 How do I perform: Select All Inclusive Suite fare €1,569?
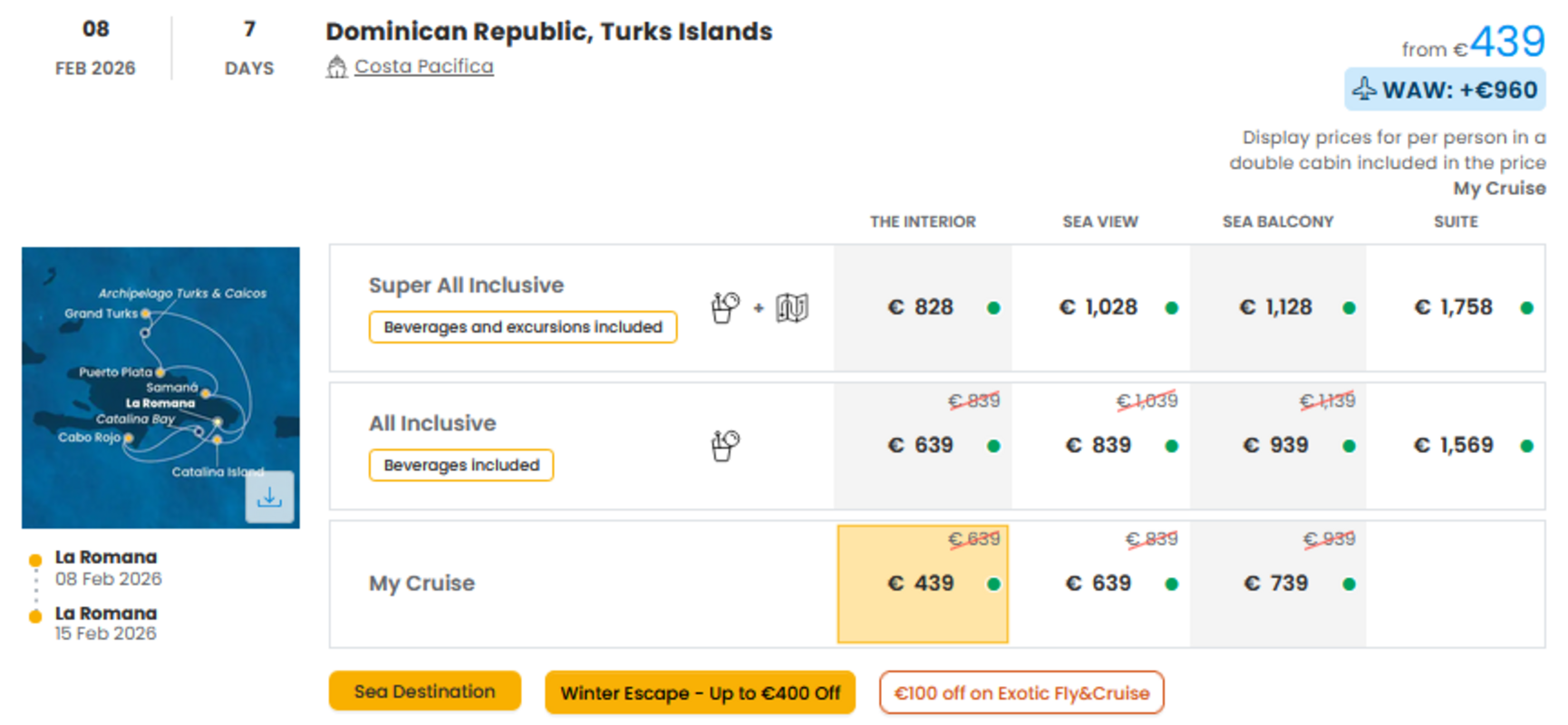(1456, 446)
